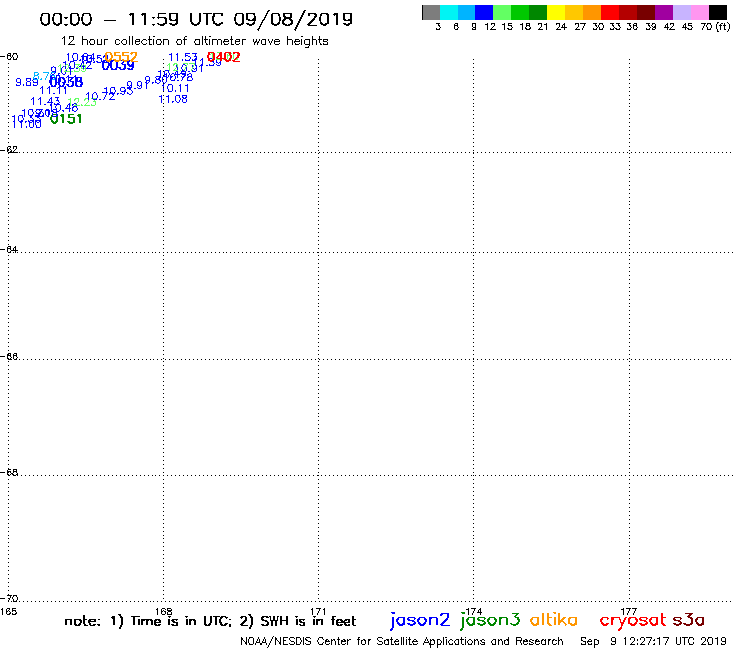Select the purple swatch in the color scale
740x650 pixels.
[x=664, y=12]
